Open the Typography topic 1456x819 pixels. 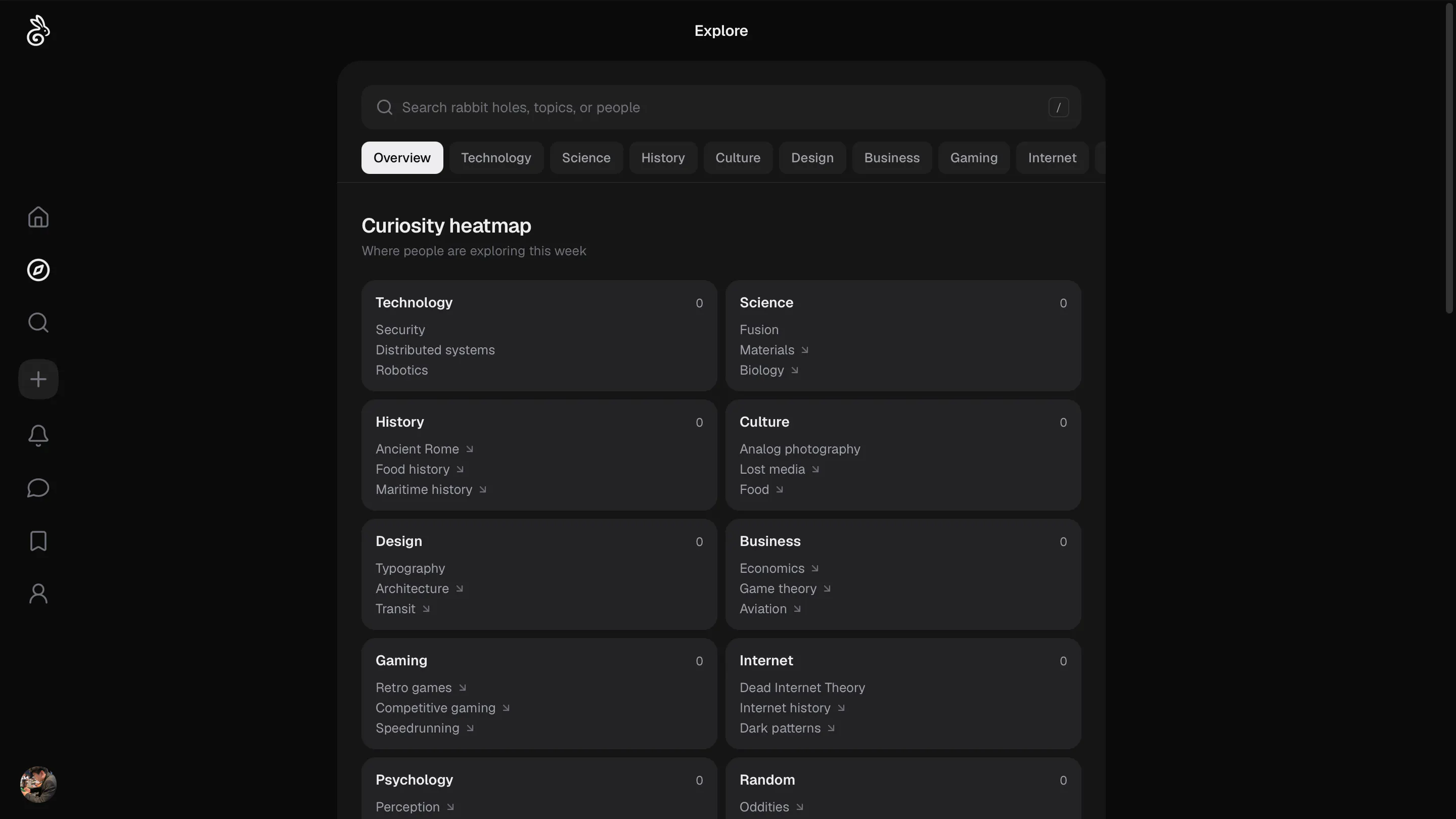click(x=410, y=569)
